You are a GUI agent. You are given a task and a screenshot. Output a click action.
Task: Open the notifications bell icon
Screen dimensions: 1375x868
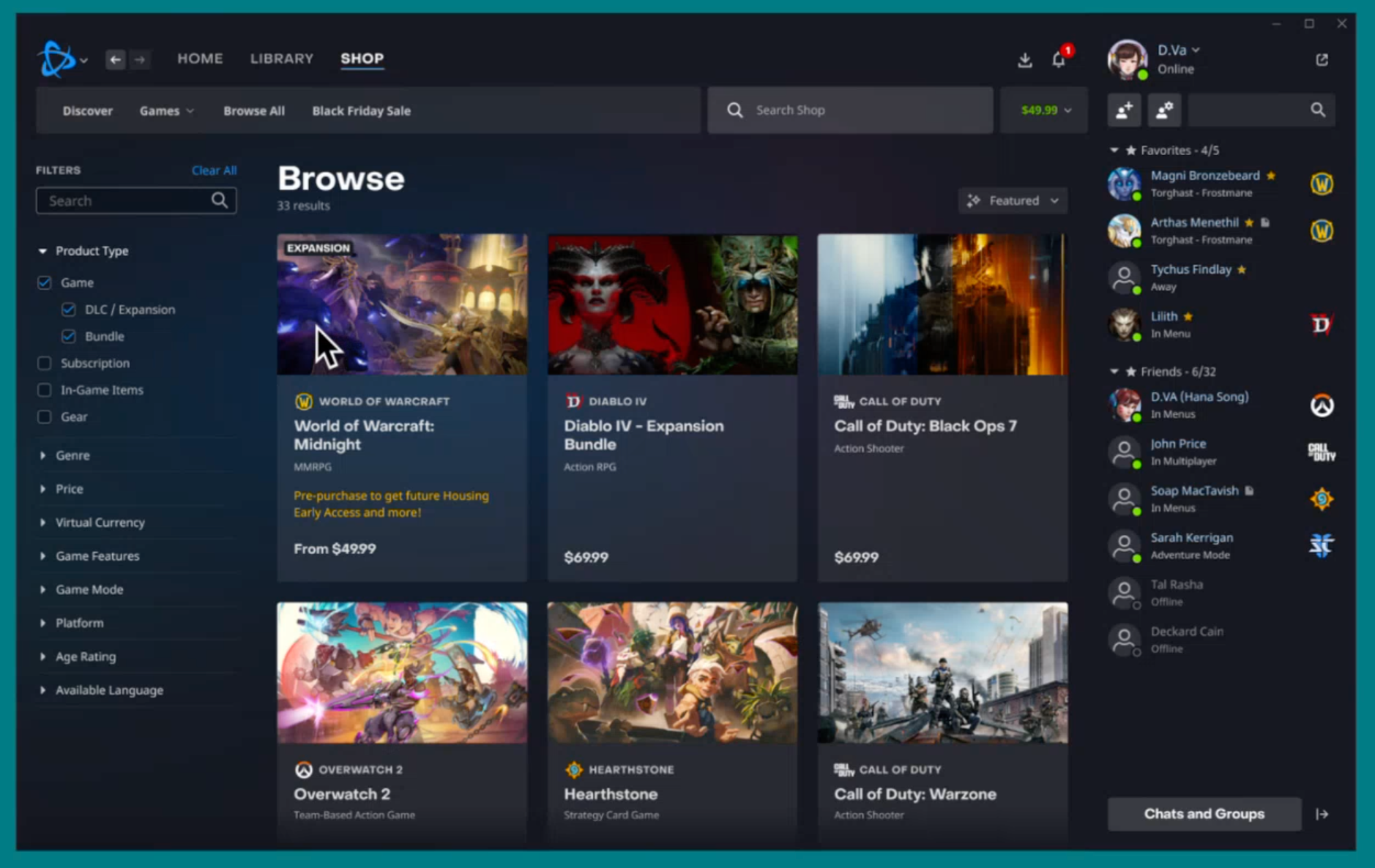[1059, 60]
